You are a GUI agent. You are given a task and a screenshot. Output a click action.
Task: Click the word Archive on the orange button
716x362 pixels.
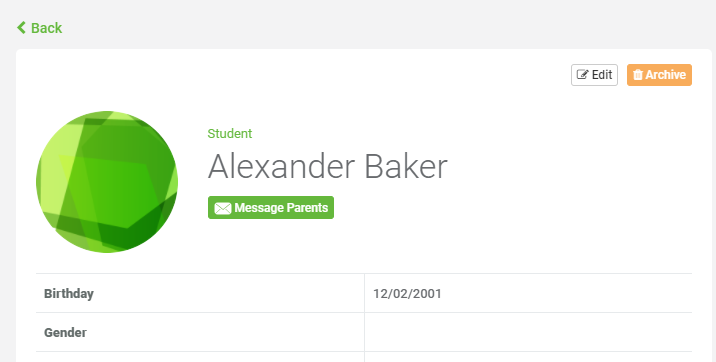point(665,75)
